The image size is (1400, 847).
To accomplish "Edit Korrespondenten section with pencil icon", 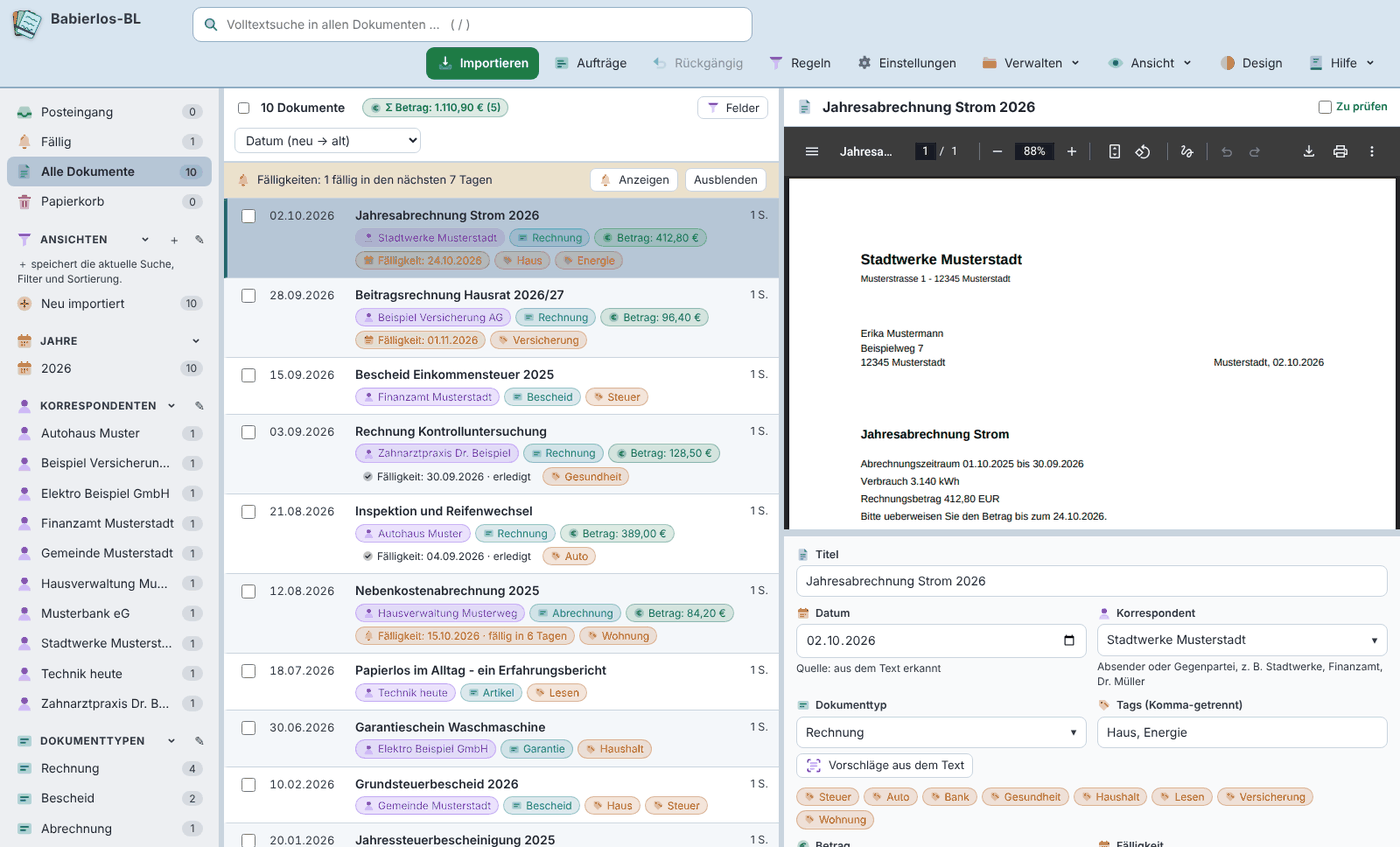I will pyautogui.click(x=199, y=406).
